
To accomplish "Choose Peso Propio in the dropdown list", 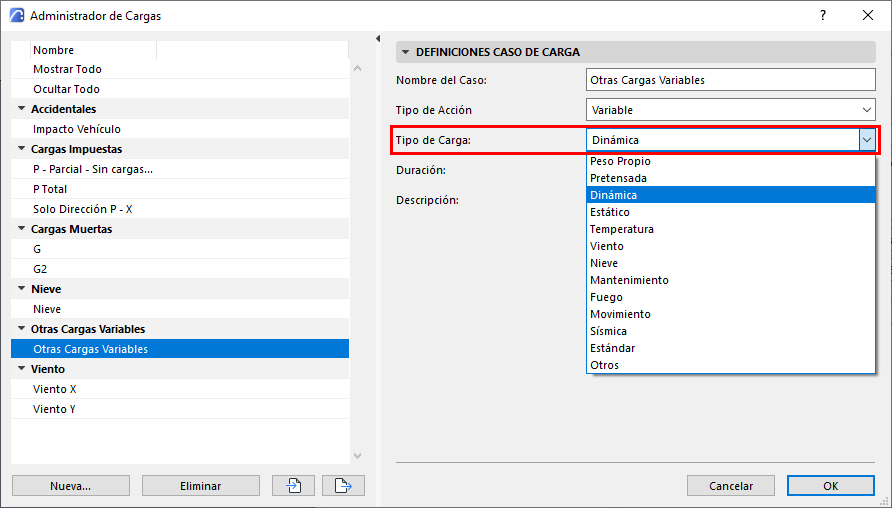I will click(620, 161).
